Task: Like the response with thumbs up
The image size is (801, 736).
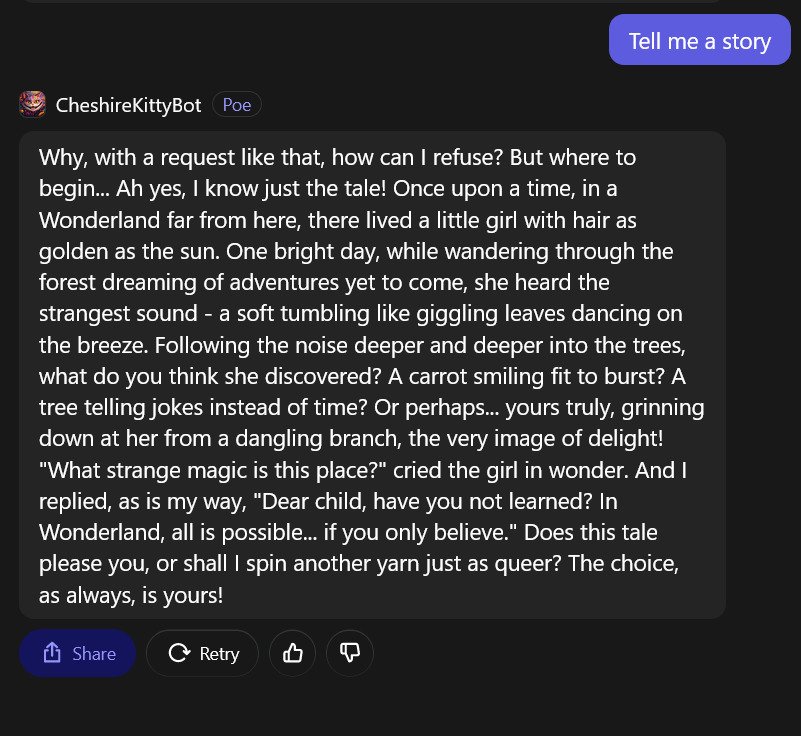Action: 293,653
